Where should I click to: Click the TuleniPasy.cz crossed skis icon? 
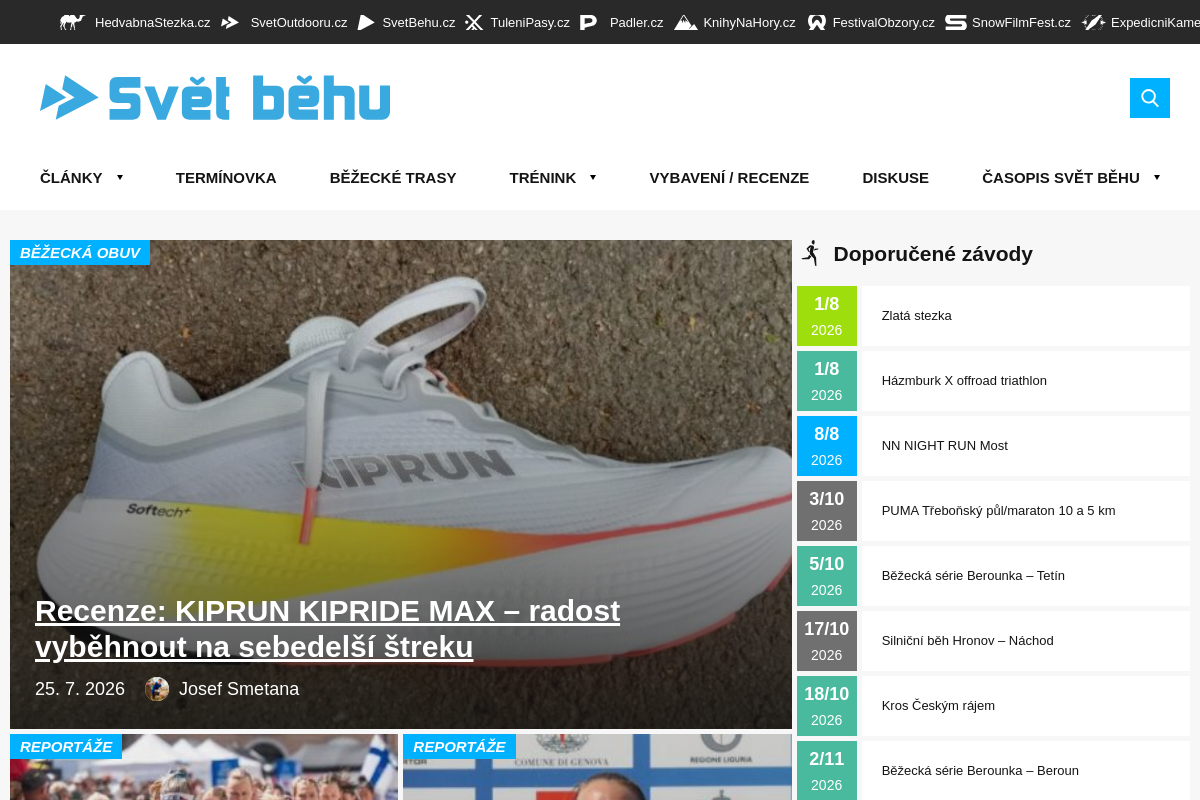(474, 22)
